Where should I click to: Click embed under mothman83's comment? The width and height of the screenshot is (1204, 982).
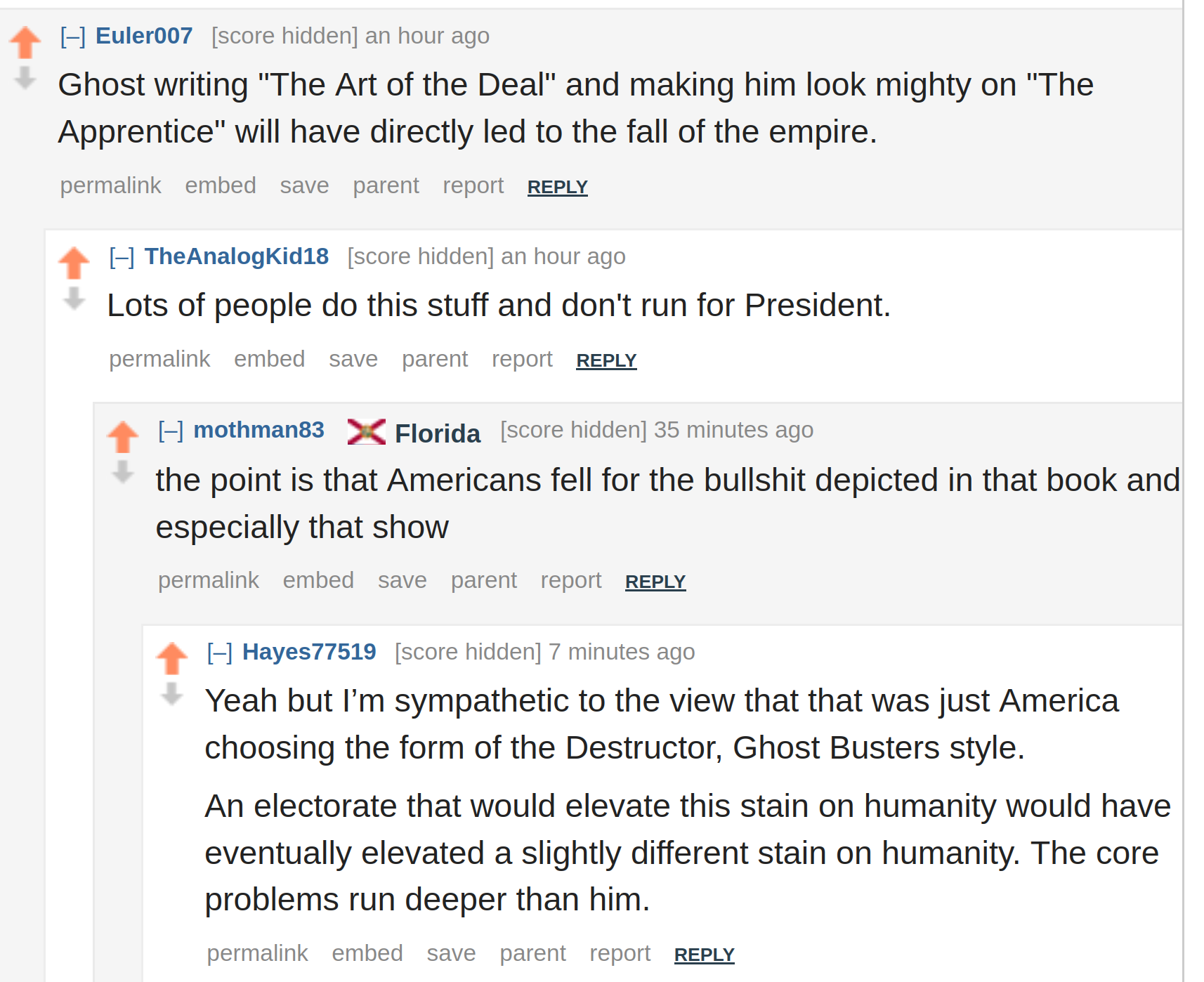(x=318, y=580)
